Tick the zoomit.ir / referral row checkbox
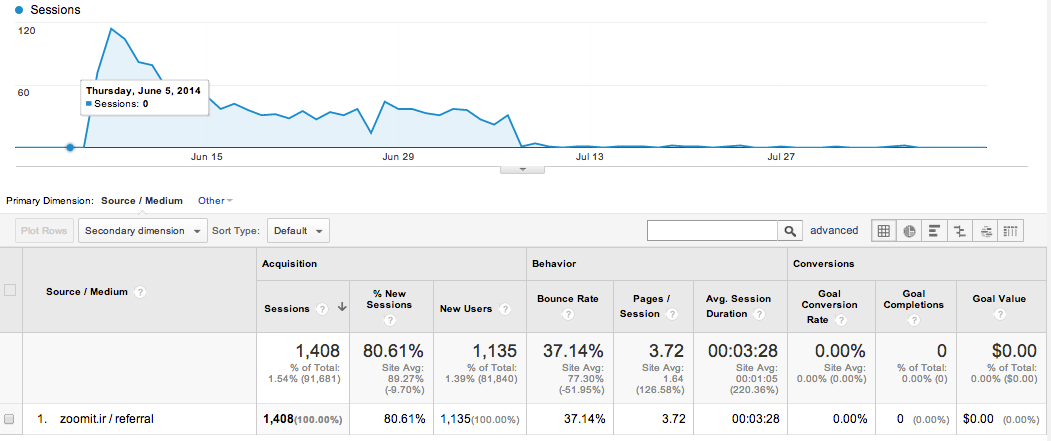The image size is (1051, 441). point(10,418)
